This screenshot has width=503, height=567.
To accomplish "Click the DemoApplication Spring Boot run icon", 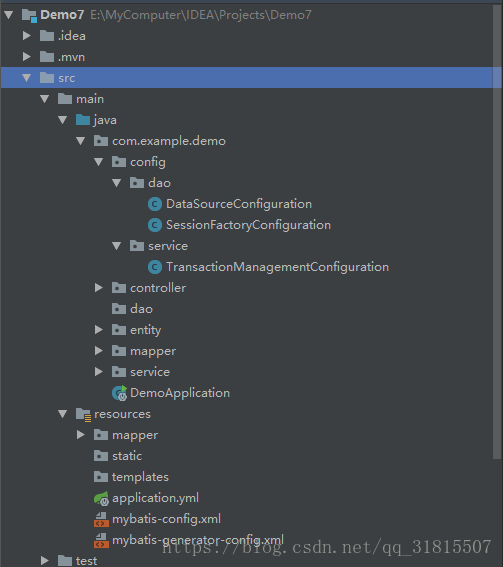I will coord(120,393).
